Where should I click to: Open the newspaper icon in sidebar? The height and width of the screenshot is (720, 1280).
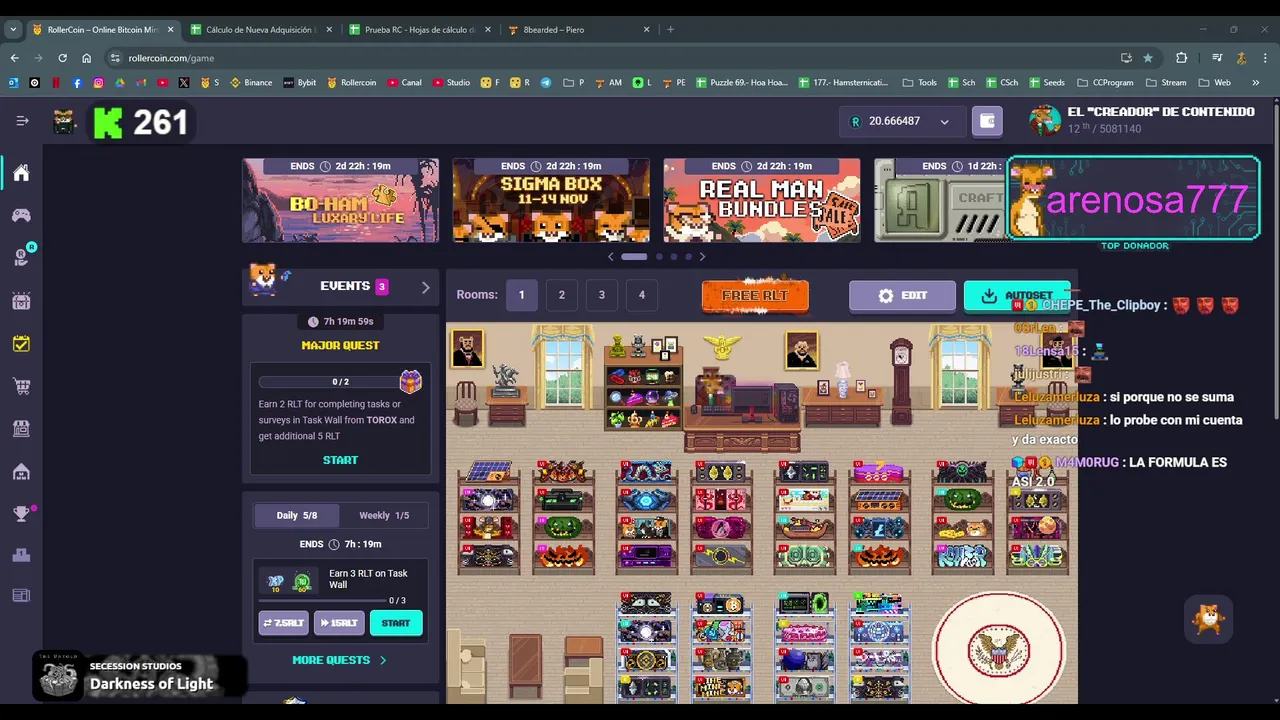pyautogui.click(x=21, y=596)
